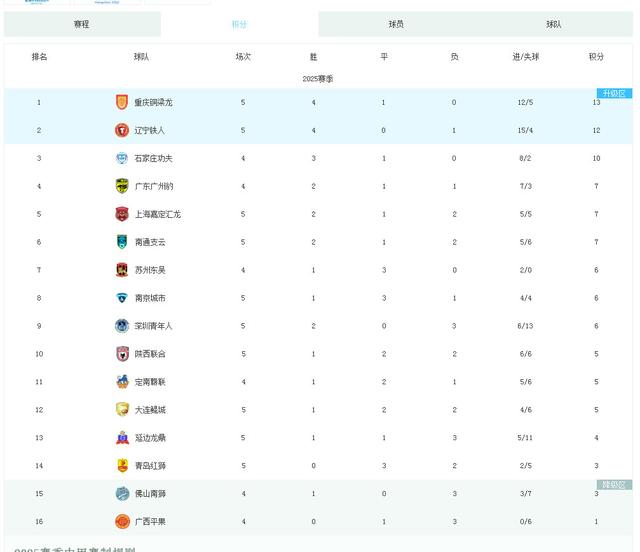Select the 球队 teams tab

click(x=554, y=24)
